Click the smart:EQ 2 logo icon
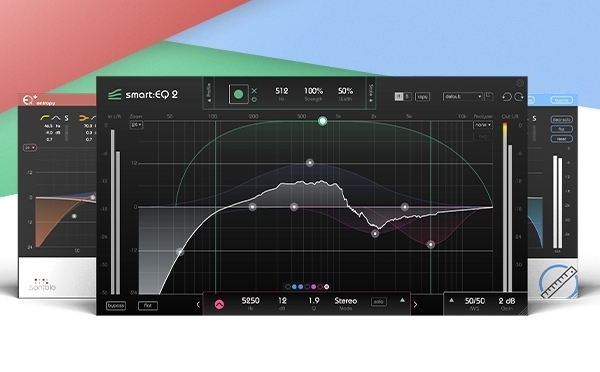Screen dimensions: 600x372 114,94
